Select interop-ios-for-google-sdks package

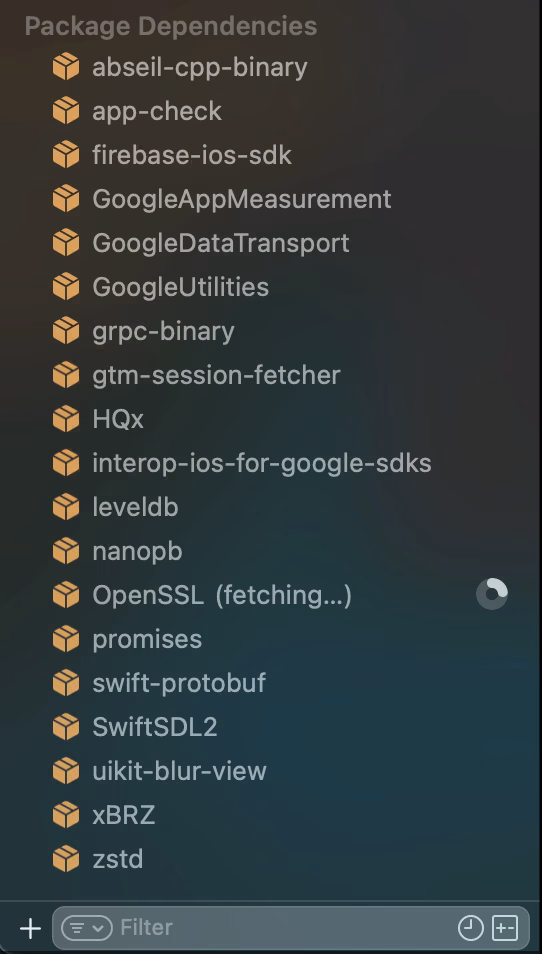(x=271, y=463)
